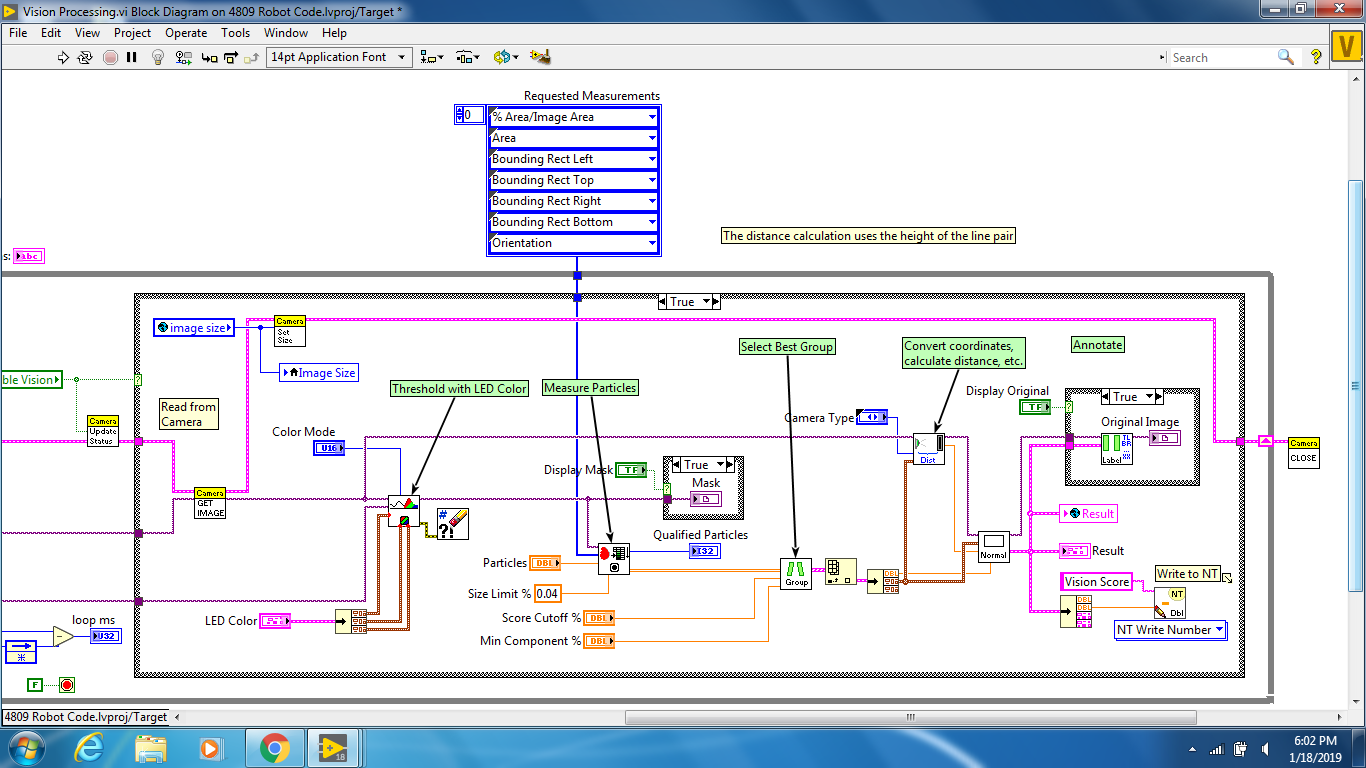Open the Operate menu

[x=186, y=33]
